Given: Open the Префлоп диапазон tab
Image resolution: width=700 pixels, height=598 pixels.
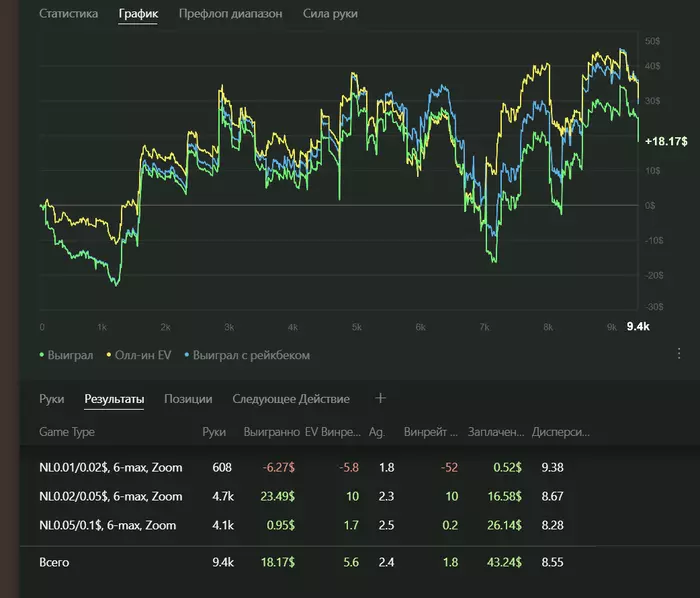Looking at the screenshot, I should [230, 14].
